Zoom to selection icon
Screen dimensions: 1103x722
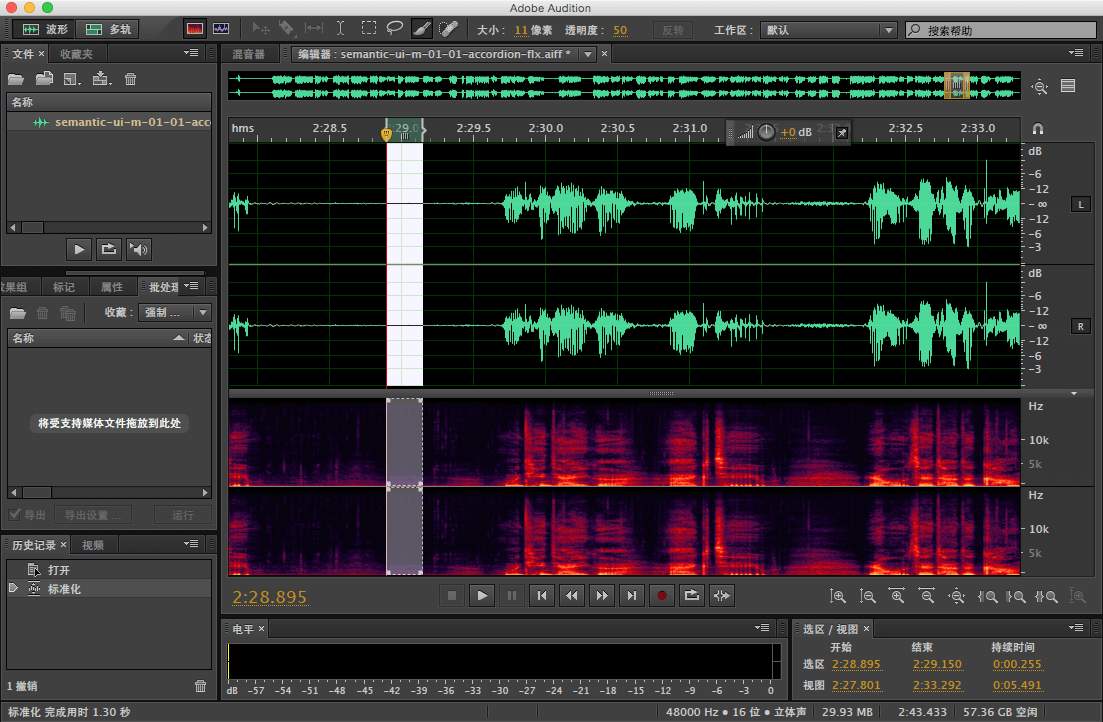[x=1047, y=596]
